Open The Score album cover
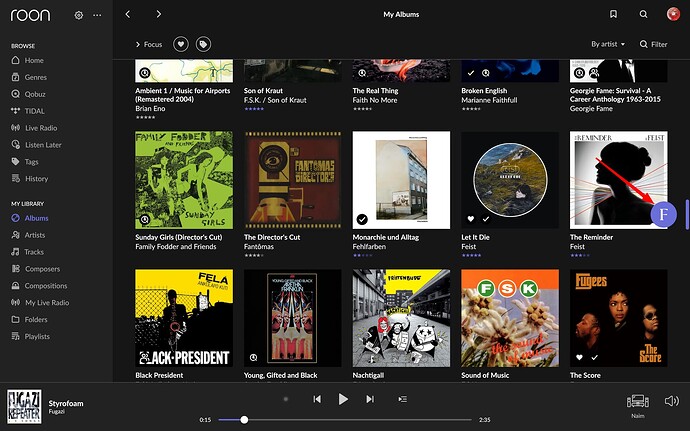690x431 pixels. click(x=619, y=318)
